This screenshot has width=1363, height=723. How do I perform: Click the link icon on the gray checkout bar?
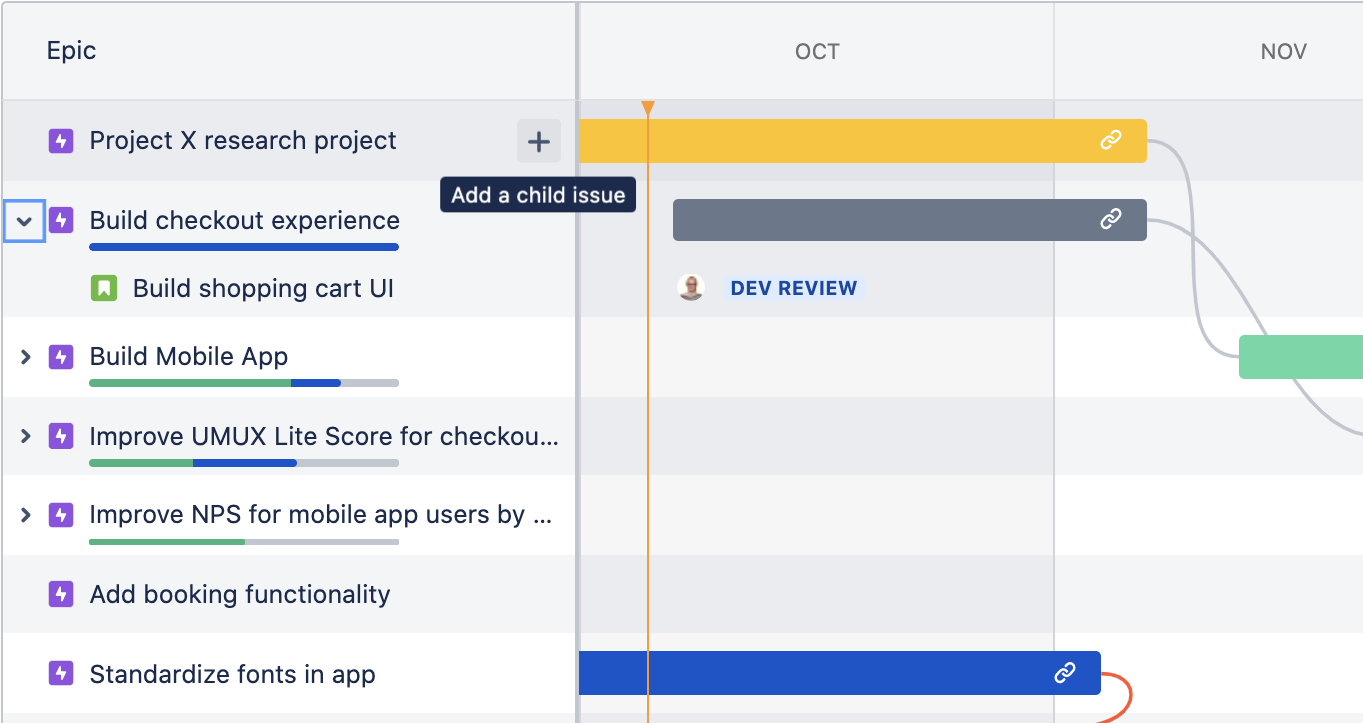coord(1111,220)
